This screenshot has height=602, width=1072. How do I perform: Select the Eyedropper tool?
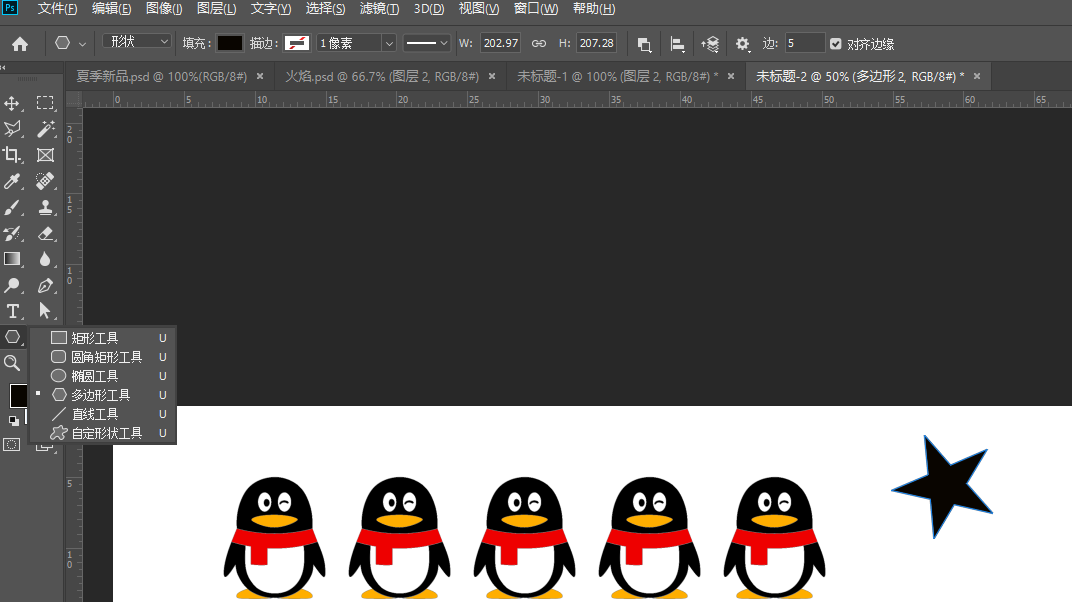click(12, 181)
